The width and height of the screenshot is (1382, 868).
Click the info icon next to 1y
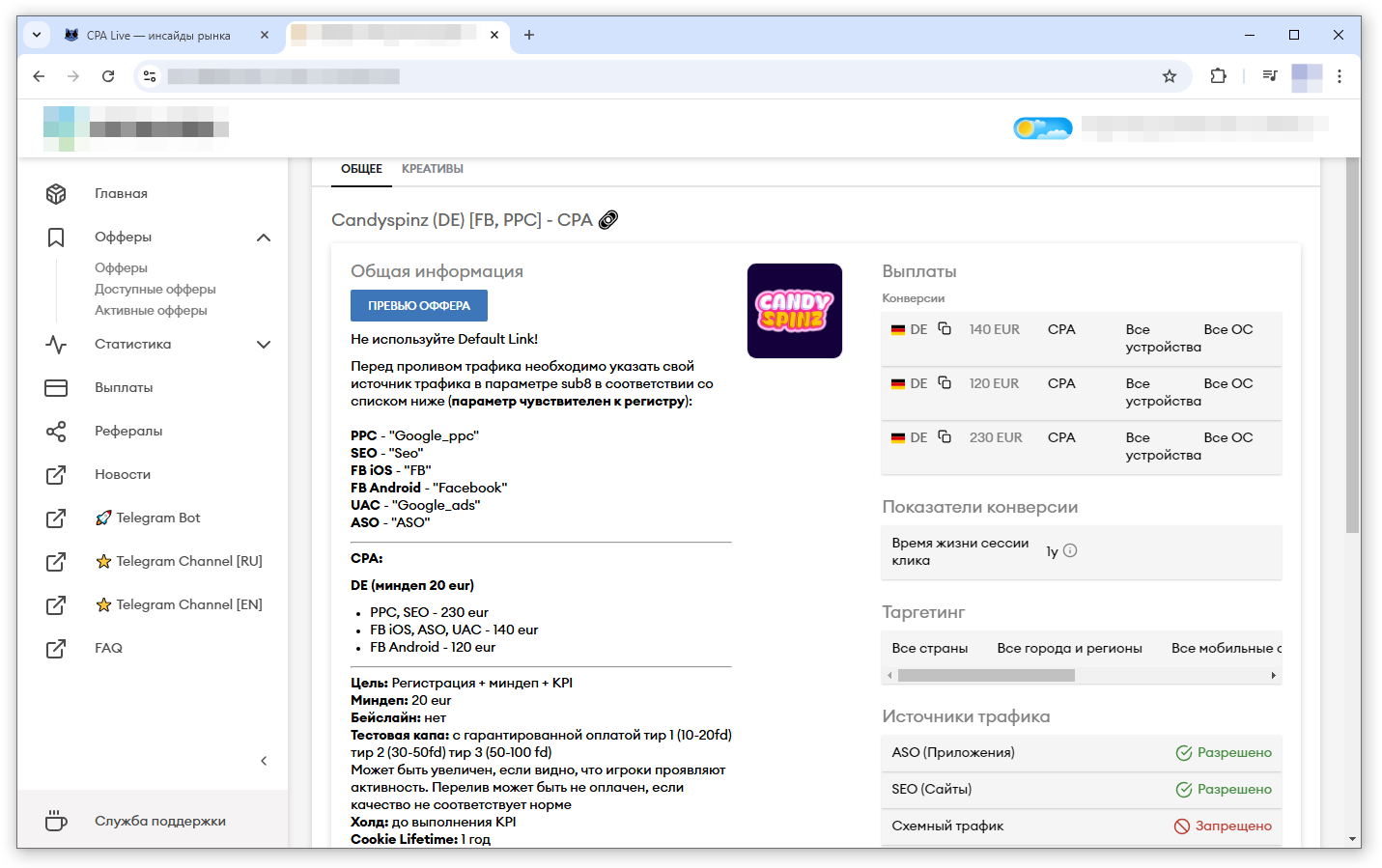coord(1070,551)
